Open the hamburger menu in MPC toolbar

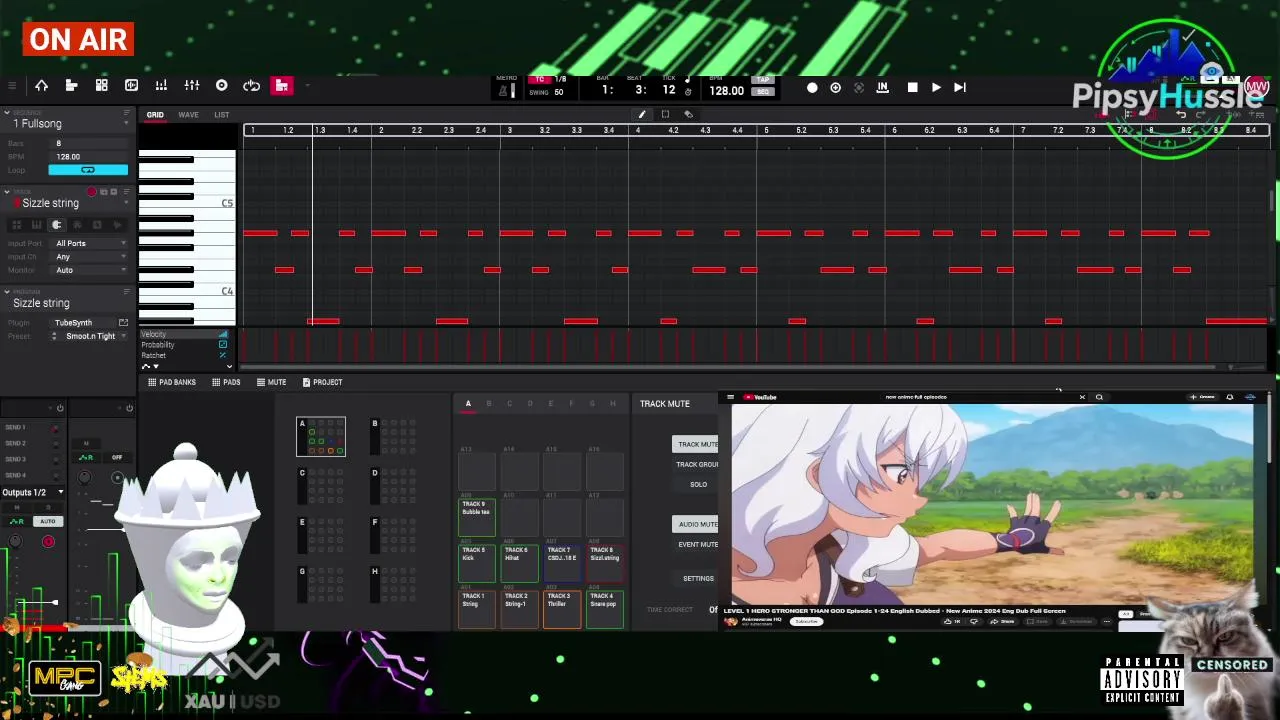point(12,86)
